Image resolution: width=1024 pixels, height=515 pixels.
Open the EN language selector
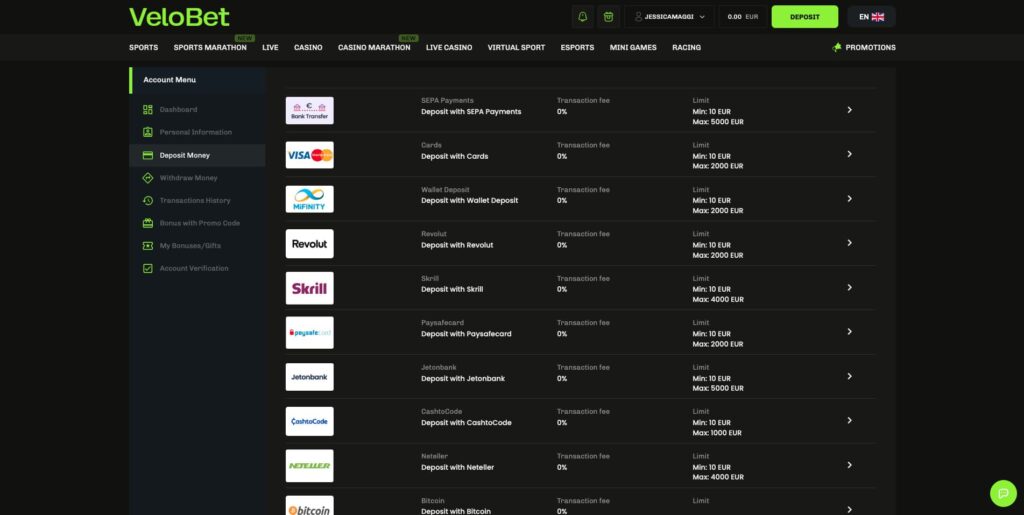[x=871, y=17]
